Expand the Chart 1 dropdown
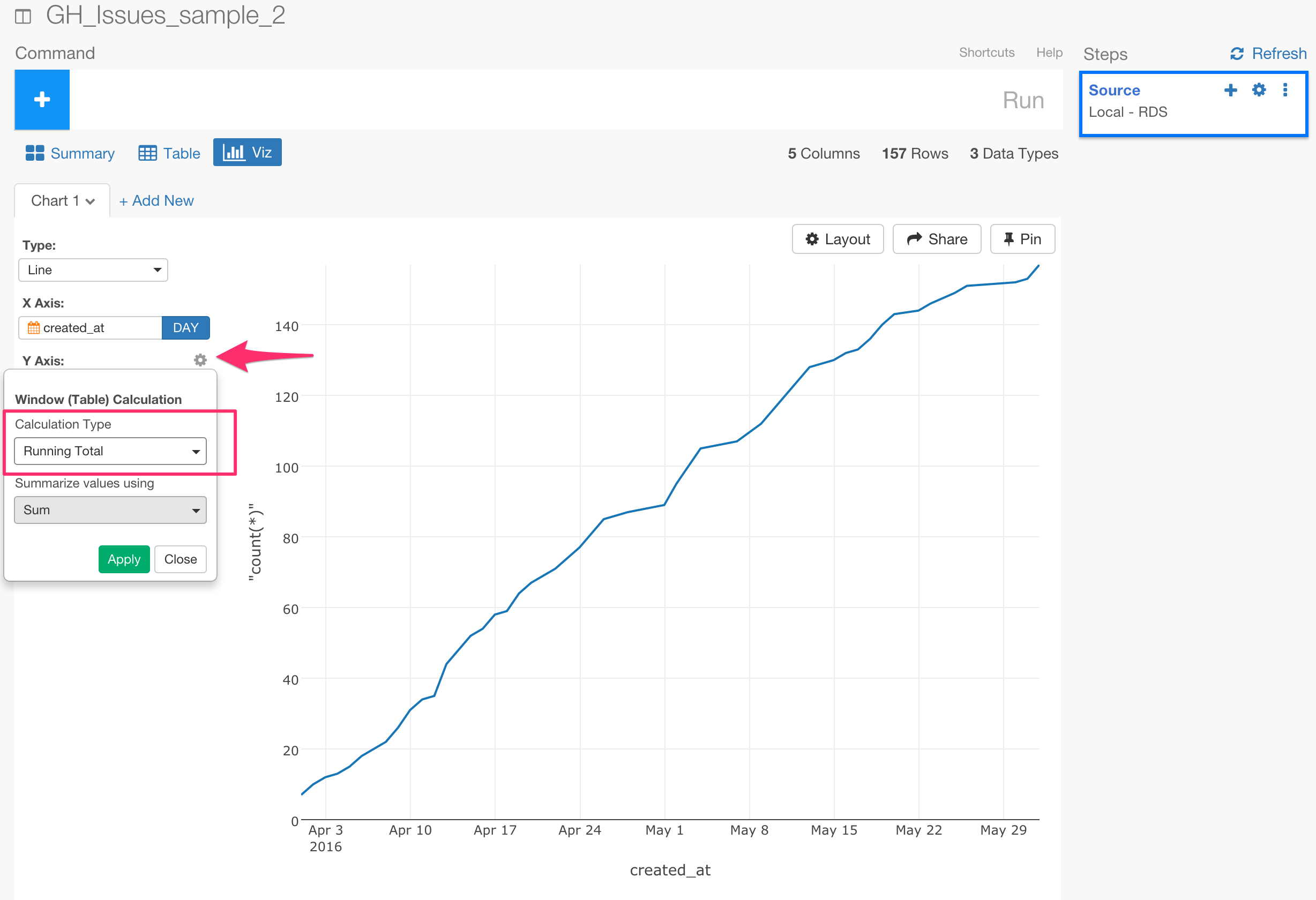Image resolution: width=1316 pixels, height=900 pixels. pyautogui.click(x=62, y=200)
